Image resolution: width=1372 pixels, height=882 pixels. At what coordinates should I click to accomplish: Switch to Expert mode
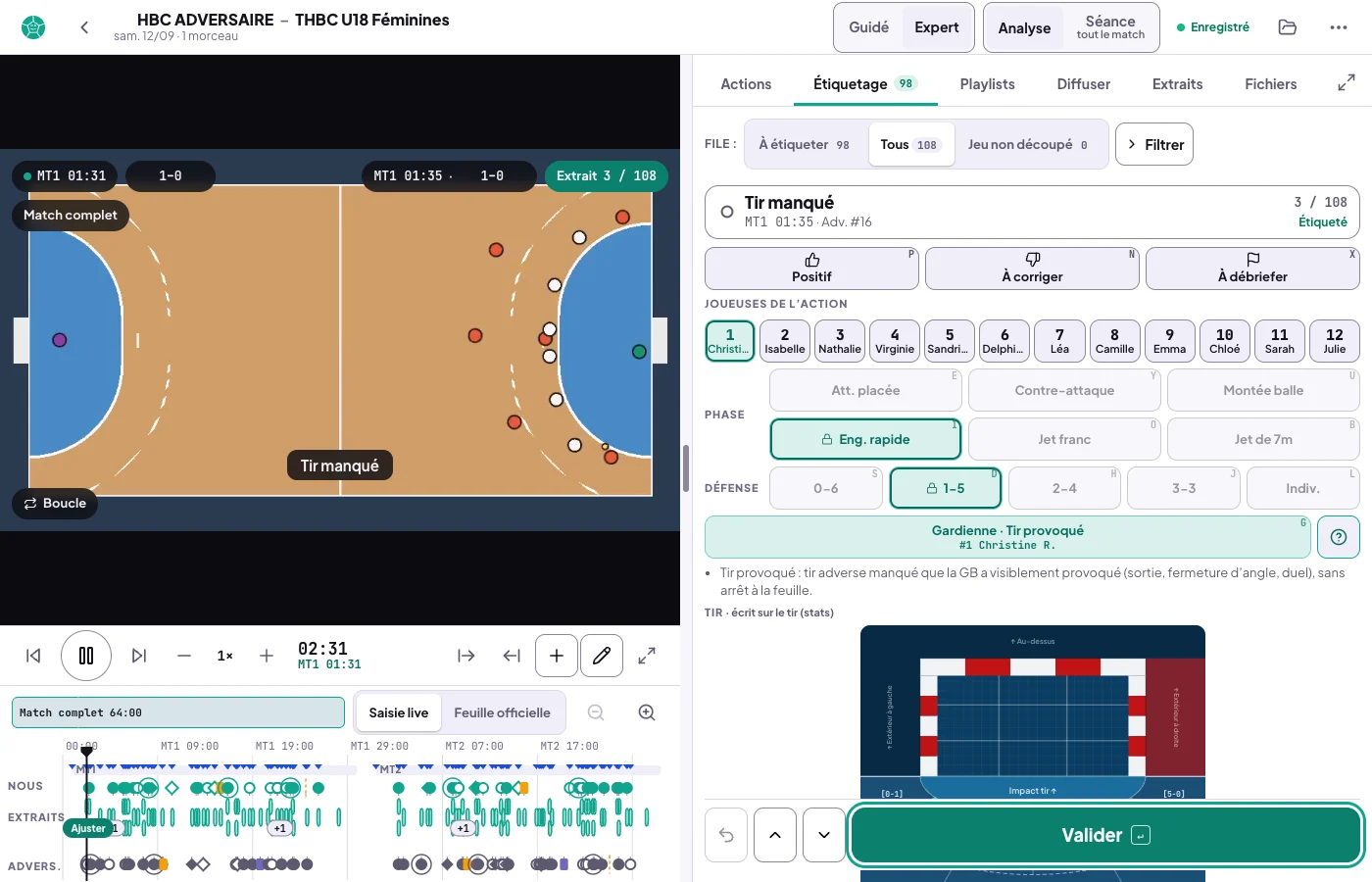point(937,27)
